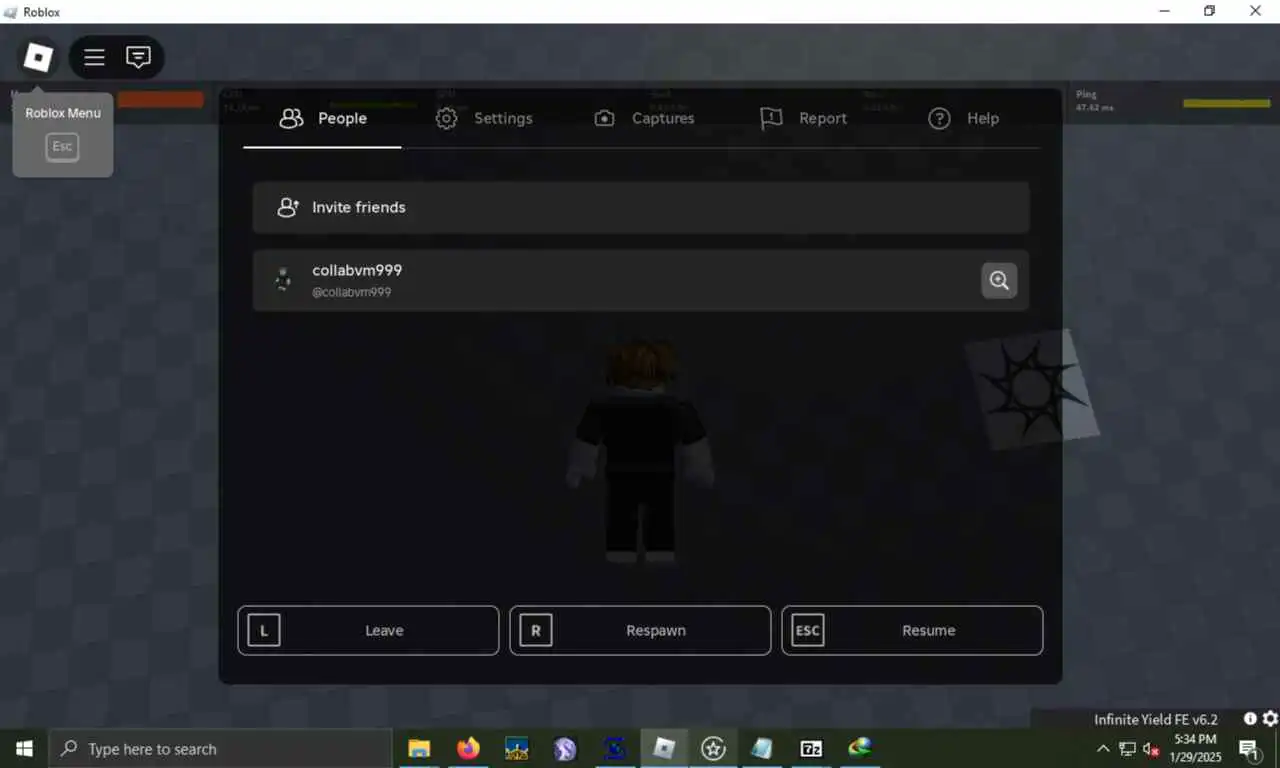Leave the game with the Leave button
The image size is (1280, 768).
coord(368,630)
